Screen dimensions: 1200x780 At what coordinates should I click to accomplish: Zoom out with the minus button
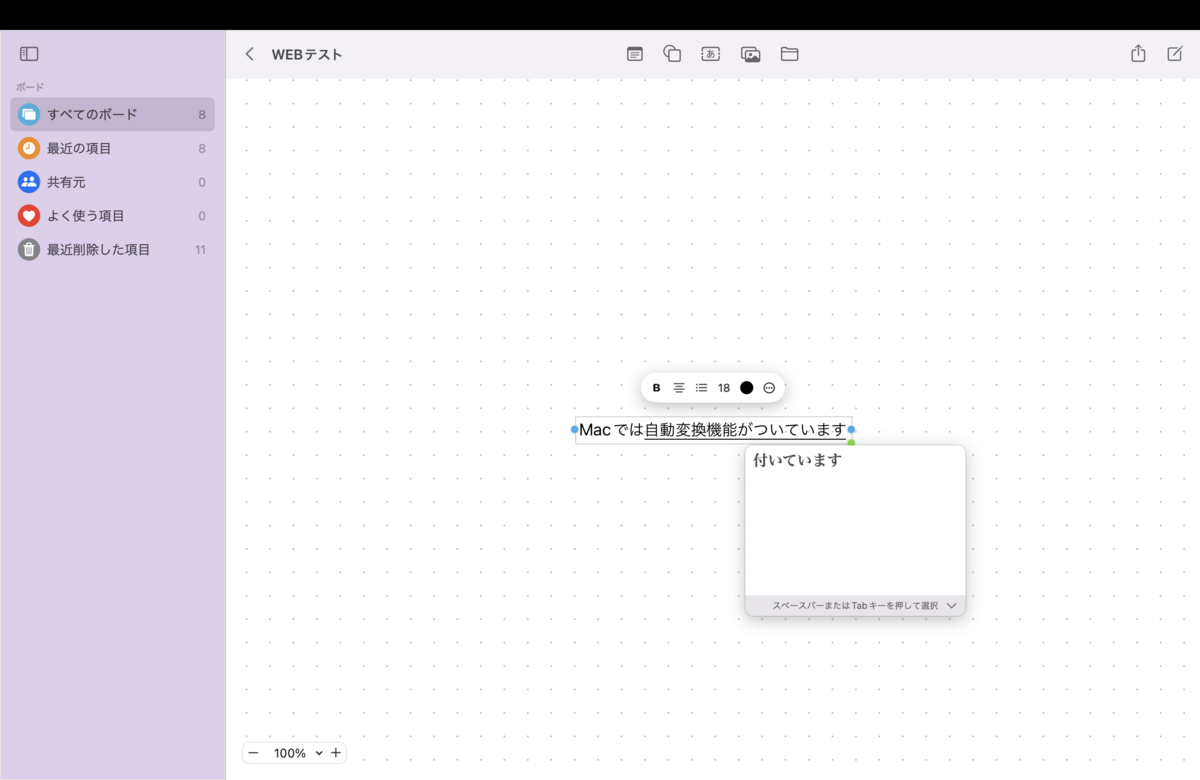tap(253, 753)
